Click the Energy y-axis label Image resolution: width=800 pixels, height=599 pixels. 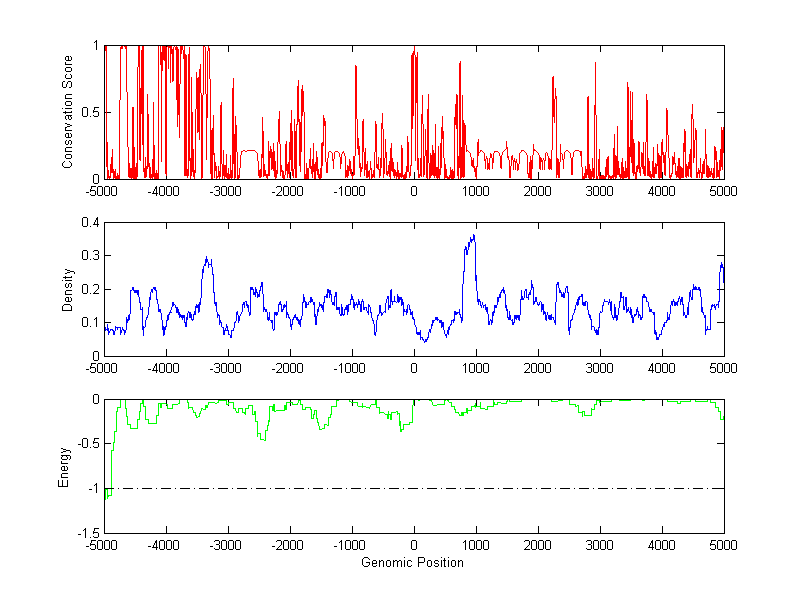tap(64, 467)
